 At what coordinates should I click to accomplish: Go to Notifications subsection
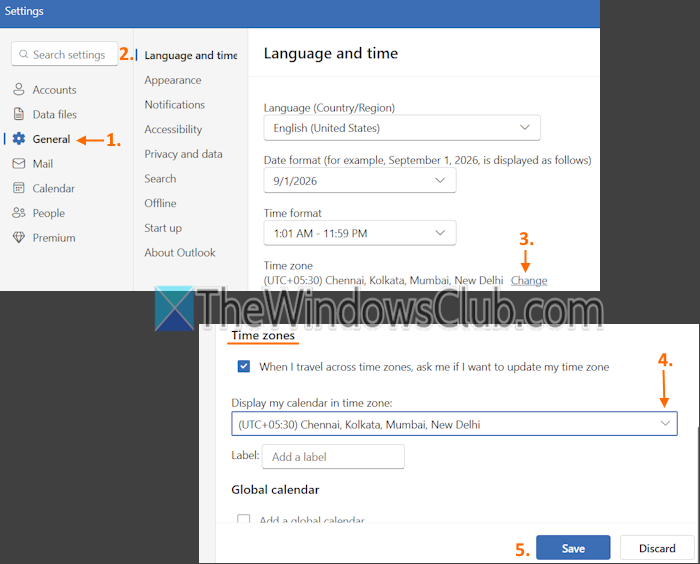click(175, 104)
